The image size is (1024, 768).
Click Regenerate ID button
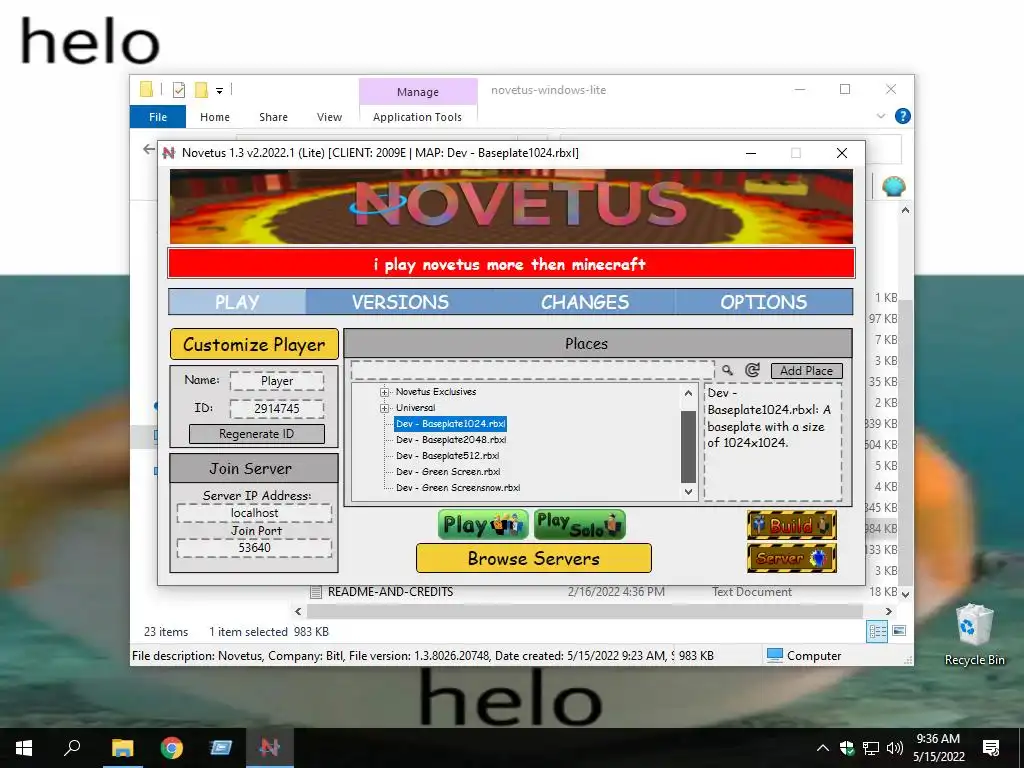[x=257, y=434]
